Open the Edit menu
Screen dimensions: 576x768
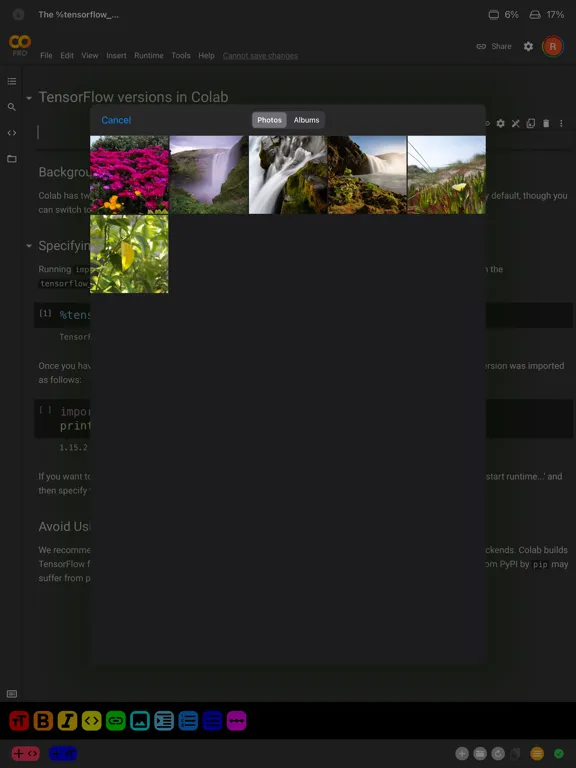[x=67, y=55]
